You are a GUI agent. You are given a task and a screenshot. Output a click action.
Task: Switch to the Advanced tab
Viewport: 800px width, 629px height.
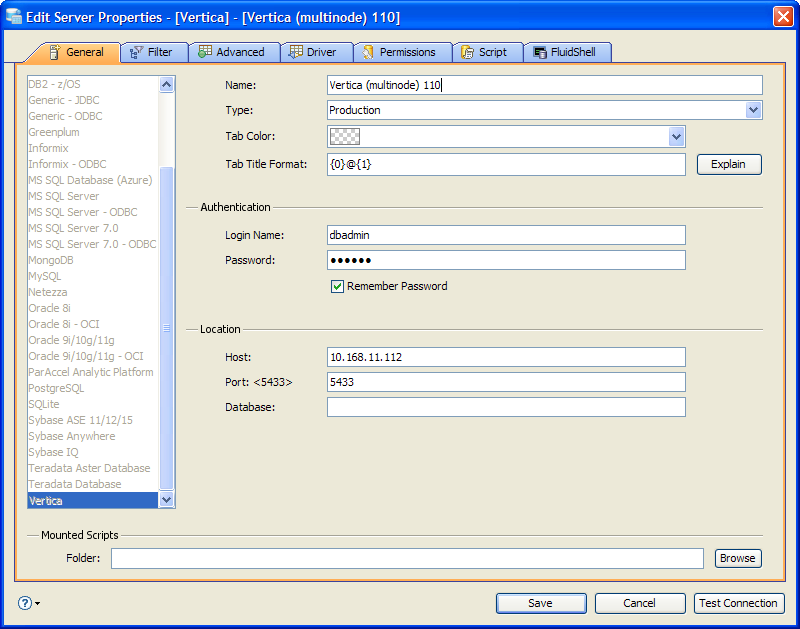pyautogui.click(x=234, y=52)
